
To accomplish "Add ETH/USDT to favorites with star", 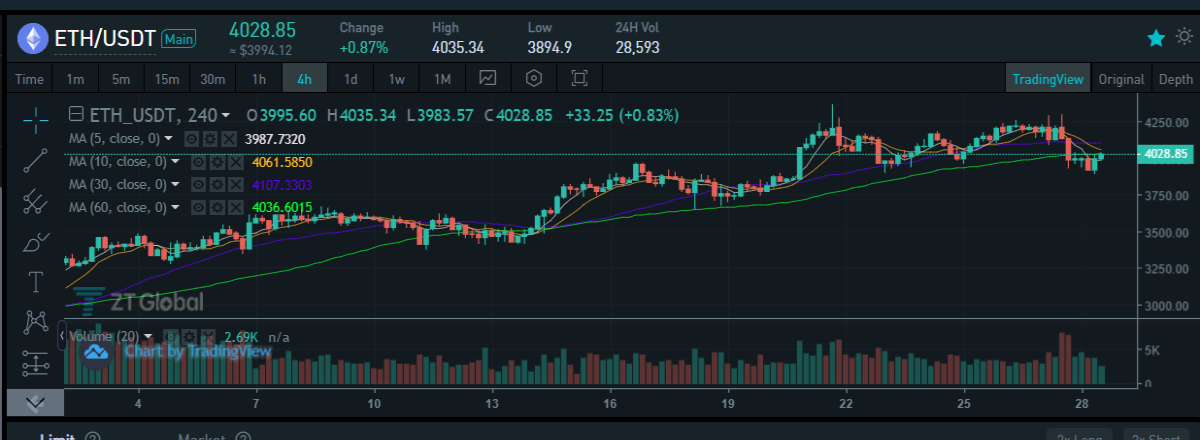I will (x=1156, y=38).
